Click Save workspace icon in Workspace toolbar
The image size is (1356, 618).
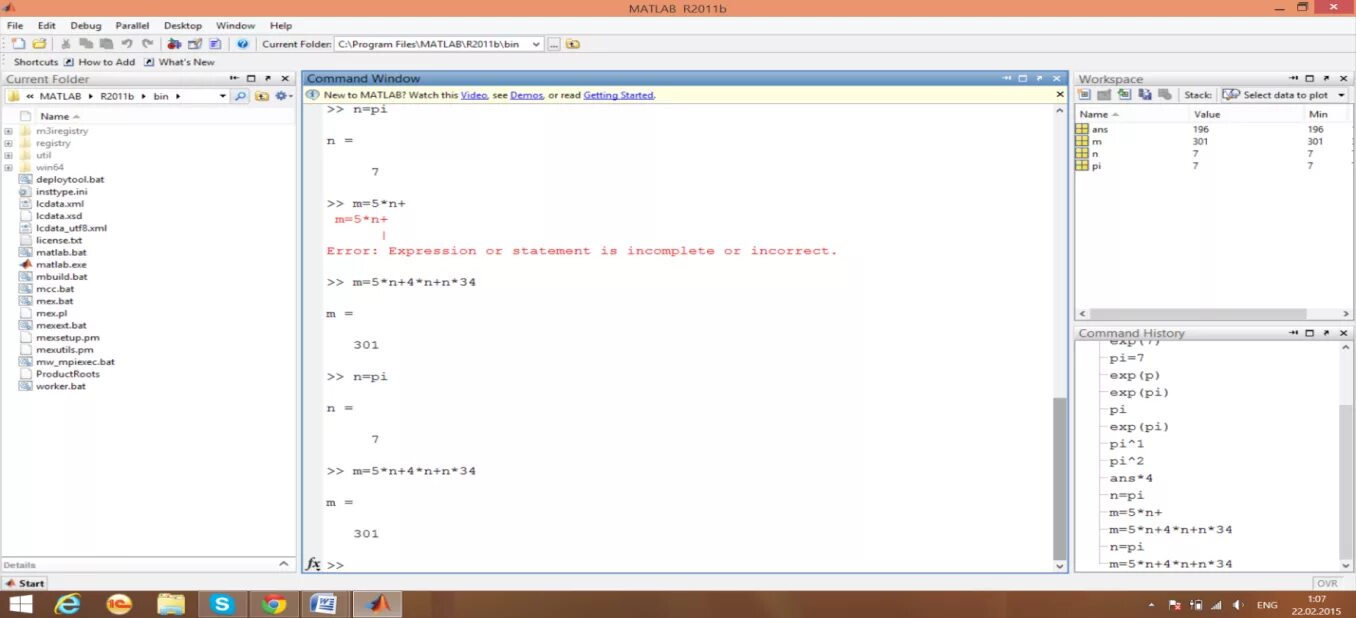[x=1145, y=95]
